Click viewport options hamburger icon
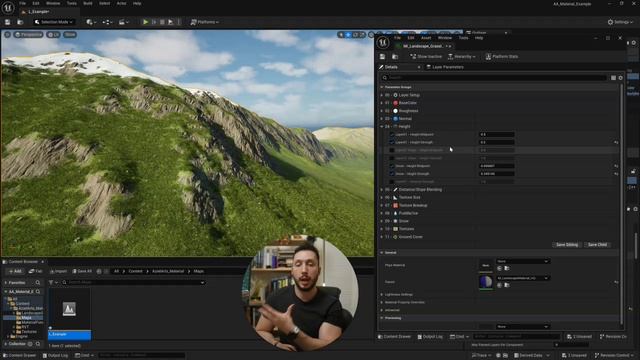 tap(7, 35)
